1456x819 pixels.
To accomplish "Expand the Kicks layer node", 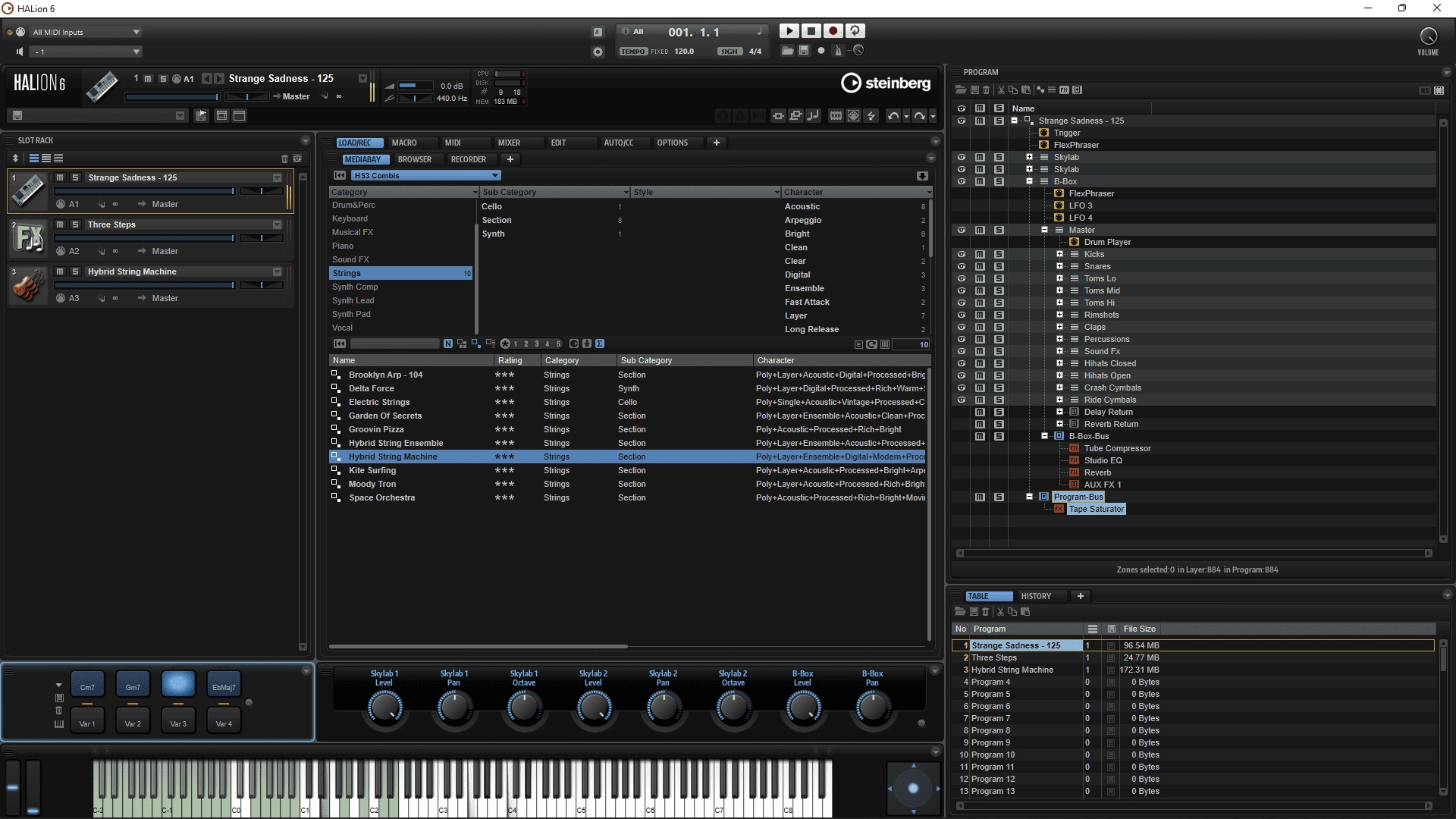I will 1059,254.
